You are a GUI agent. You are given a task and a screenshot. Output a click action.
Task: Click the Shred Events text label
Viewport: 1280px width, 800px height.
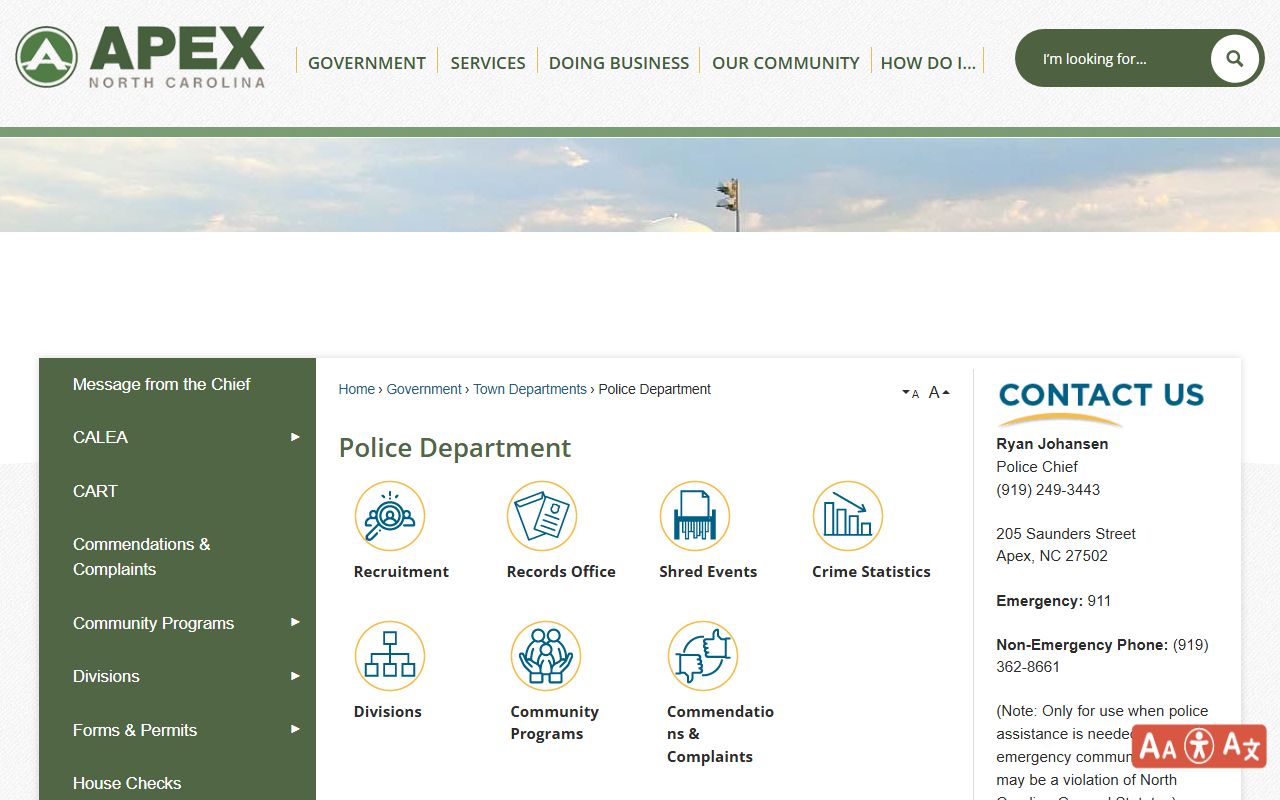point(708,572)
